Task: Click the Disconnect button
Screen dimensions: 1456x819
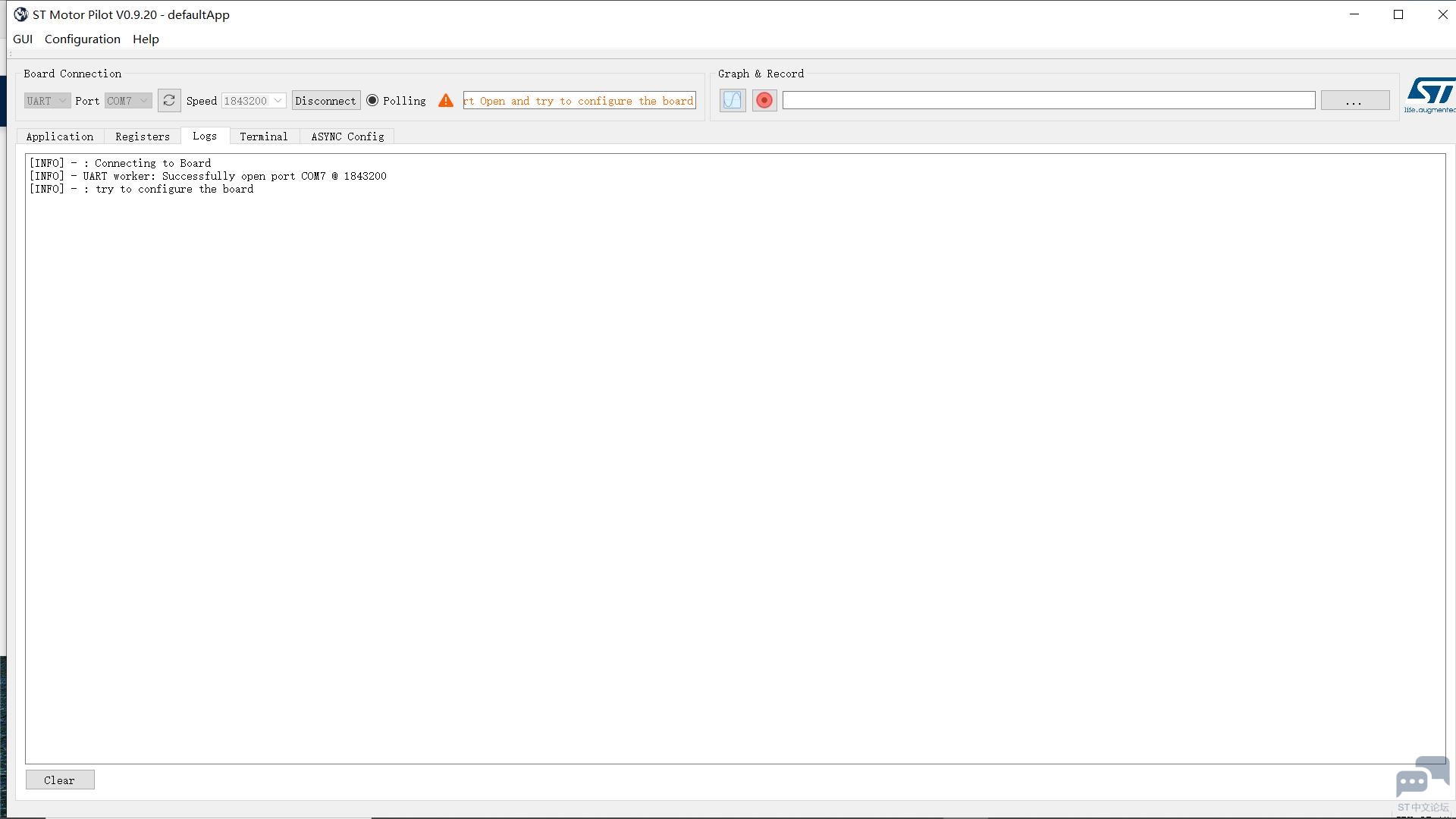Action: [x=325, y=101]
